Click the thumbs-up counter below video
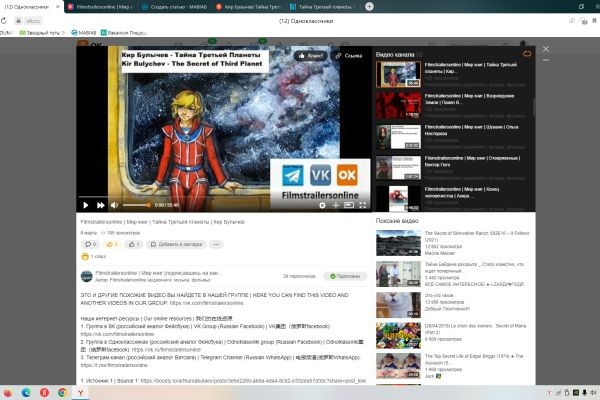This screenshot has width=600, height=400. [134, 244]
